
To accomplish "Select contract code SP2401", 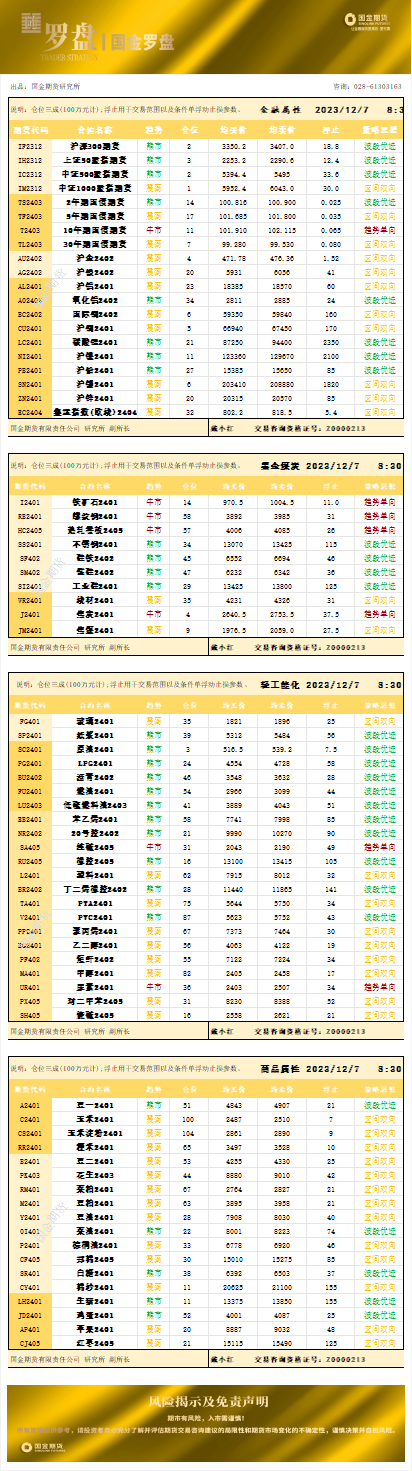I will click(x=30, y=735).
